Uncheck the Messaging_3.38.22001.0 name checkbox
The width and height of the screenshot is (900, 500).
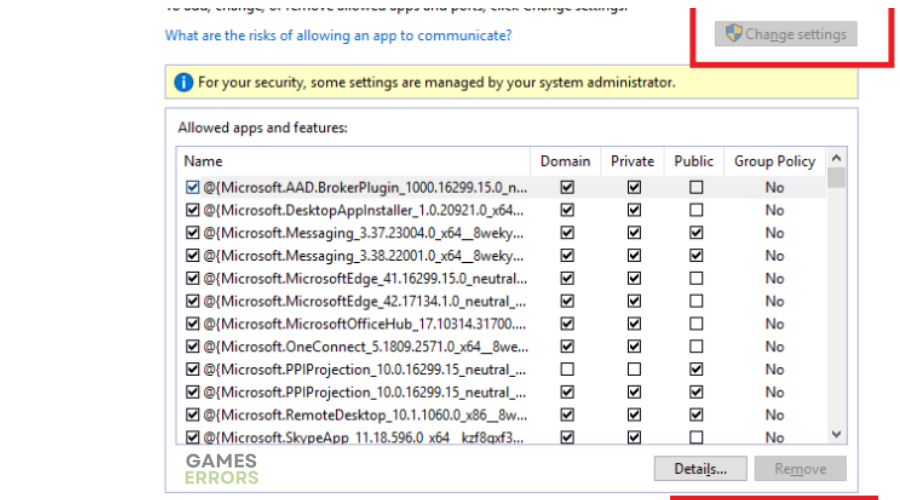(x=192, y=255)
